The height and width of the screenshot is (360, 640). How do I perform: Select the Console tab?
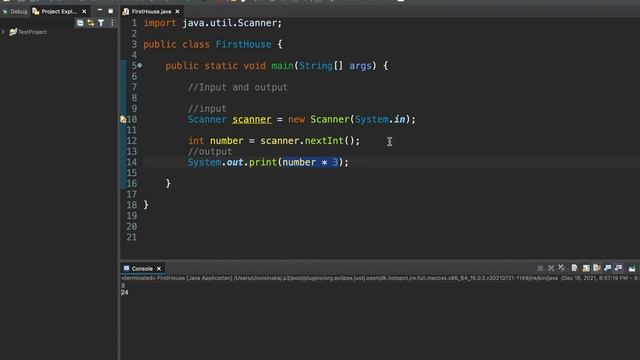[x=142, y=269]
